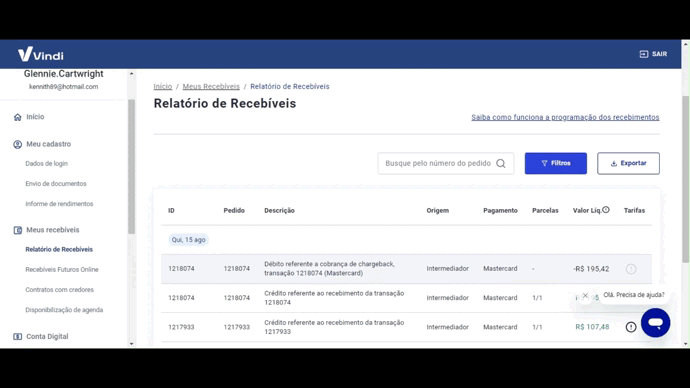The width and height of the screenshot is (690, 388).
Task: Click the 'R$ 107,48' value
Action: [592, 327]
